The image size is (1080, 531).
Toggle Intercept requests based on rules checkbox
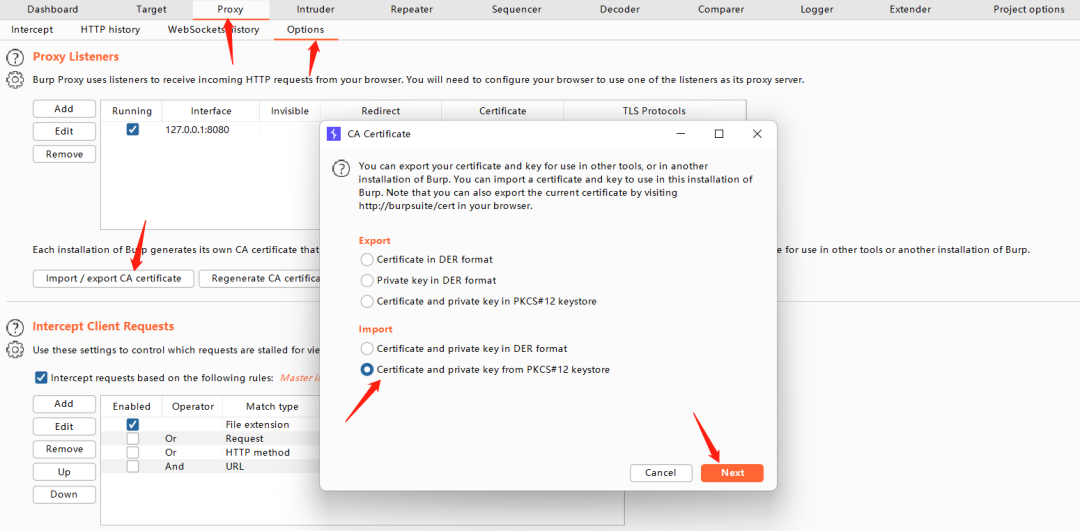(x=41, y=377)
